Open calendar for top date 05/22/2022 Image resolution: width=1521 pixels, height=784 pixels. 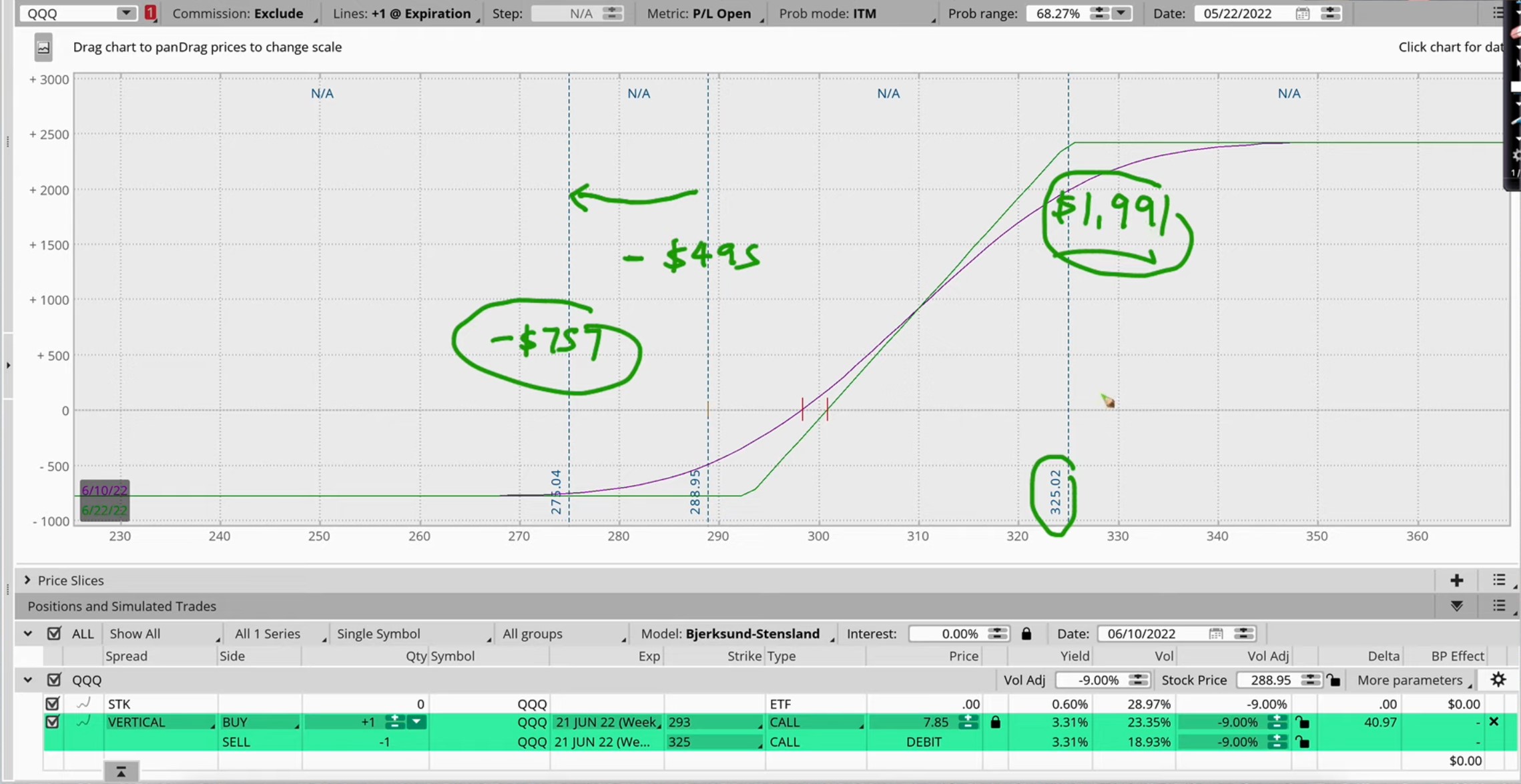1302,13
